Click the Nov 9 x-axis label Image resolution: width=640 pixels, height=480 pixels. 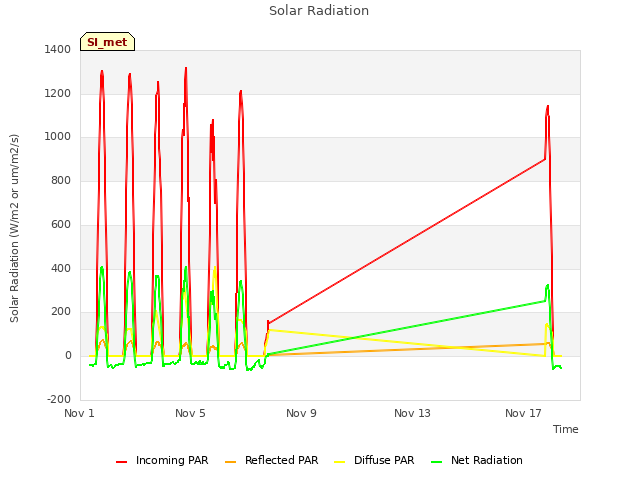[x=301, y=413]
